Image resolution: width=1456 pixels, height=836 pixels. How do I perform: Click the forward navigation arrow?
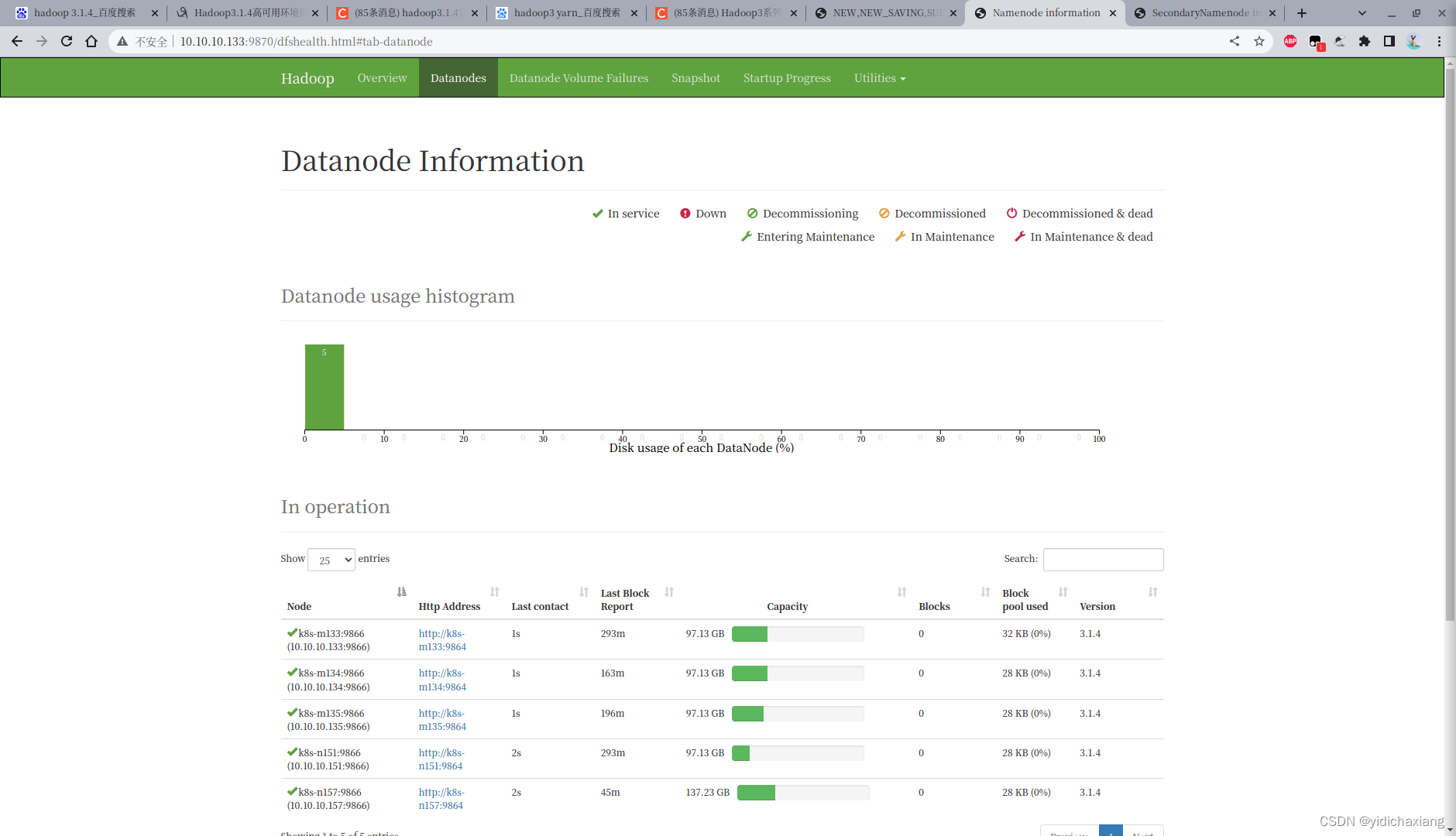pos(42,41)
